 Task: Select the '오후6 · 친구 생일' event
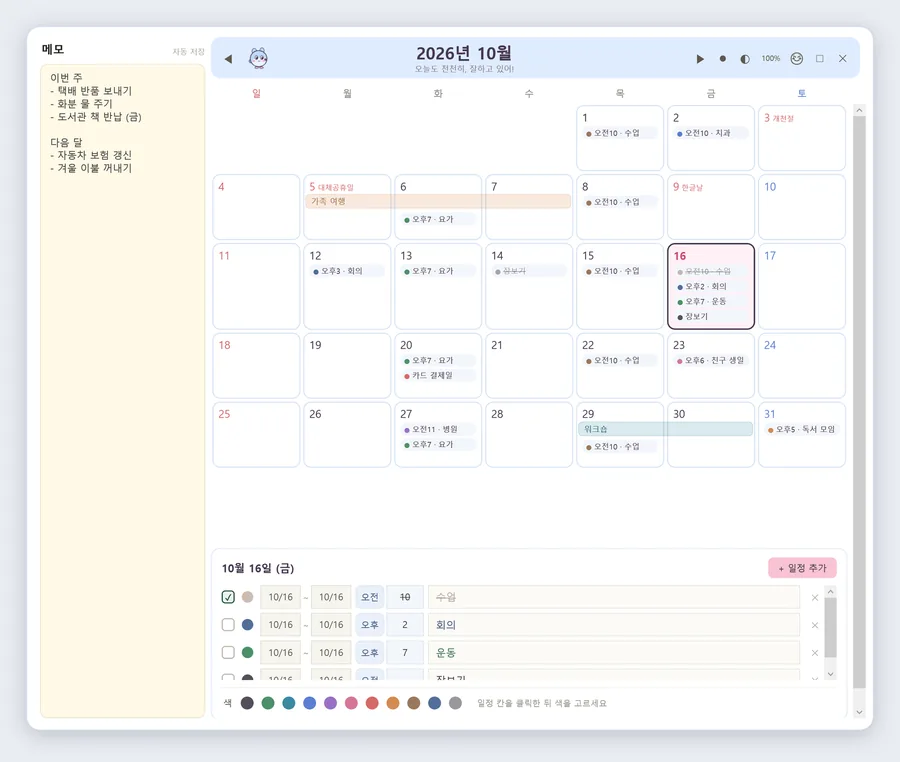pos(711,360)
